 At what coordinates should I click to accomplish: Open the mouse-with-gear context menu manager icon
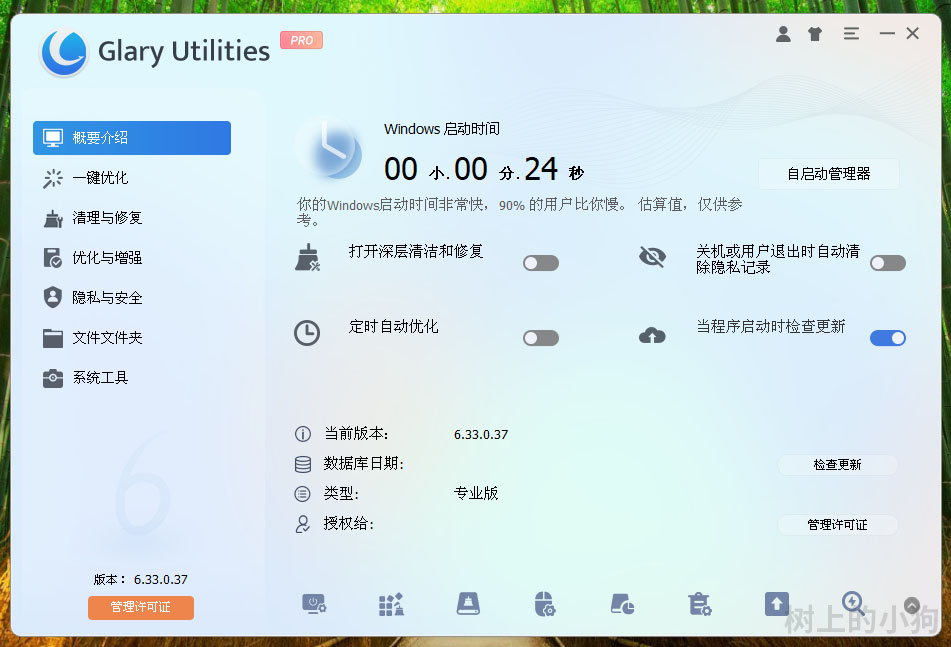pyautogui.click(x=545, y=604)
